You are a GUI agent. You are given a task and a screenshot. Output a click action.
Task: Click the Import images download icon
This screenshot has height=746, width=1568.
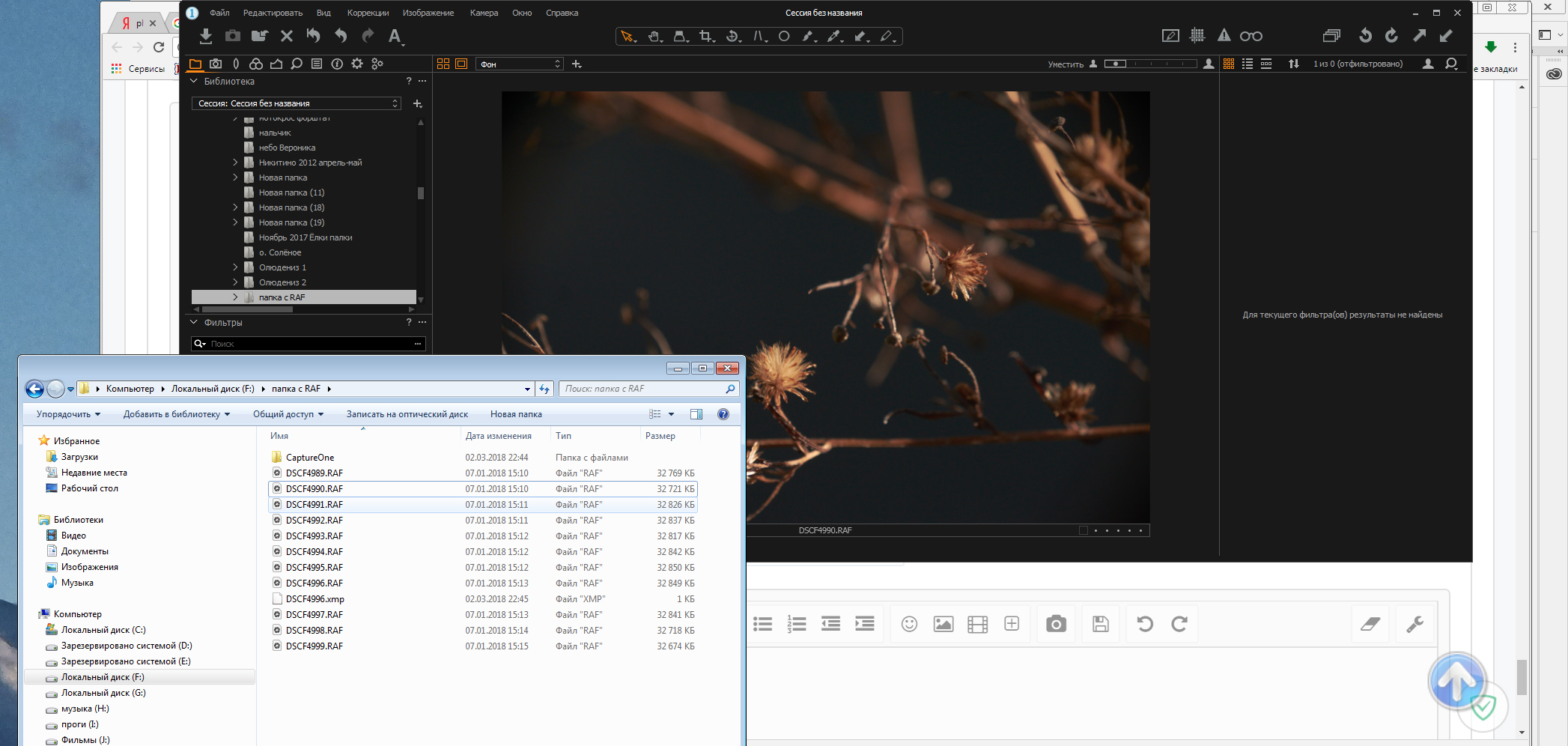206,36
